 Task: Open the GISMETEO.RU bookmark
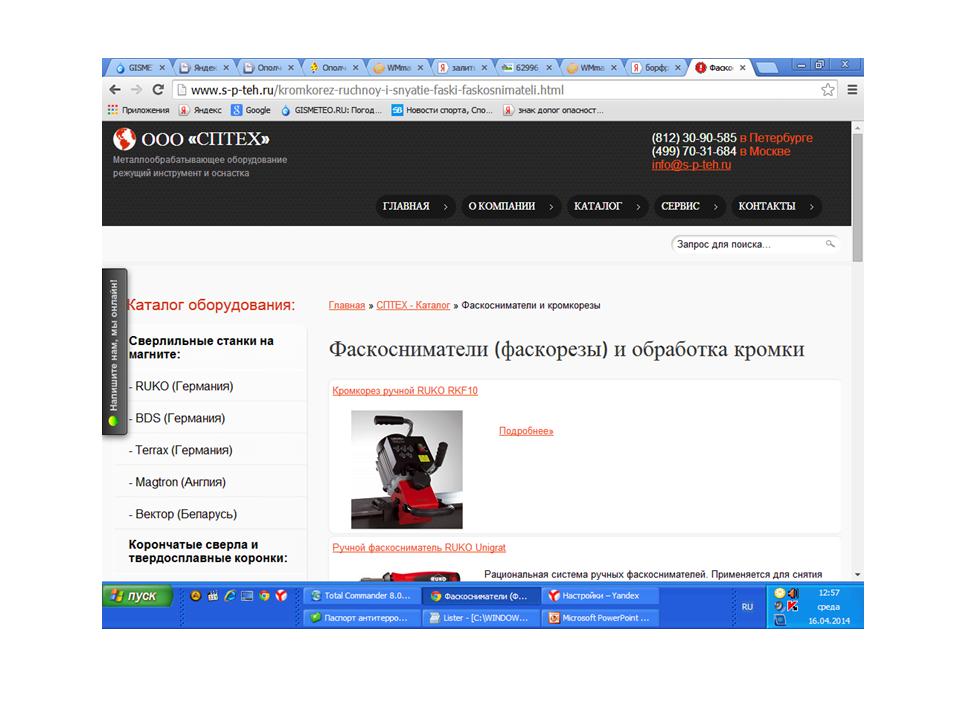tap(331, 110)
